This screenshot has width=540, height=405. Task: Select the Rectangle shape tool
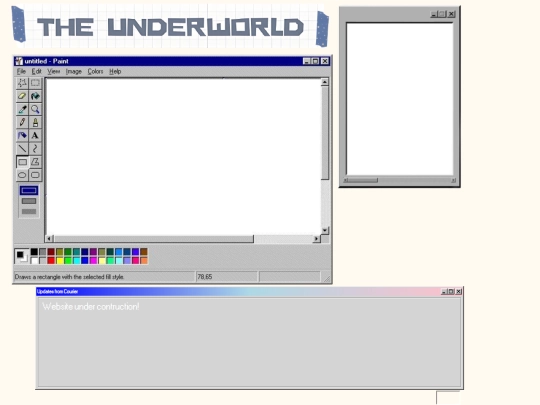22,162
